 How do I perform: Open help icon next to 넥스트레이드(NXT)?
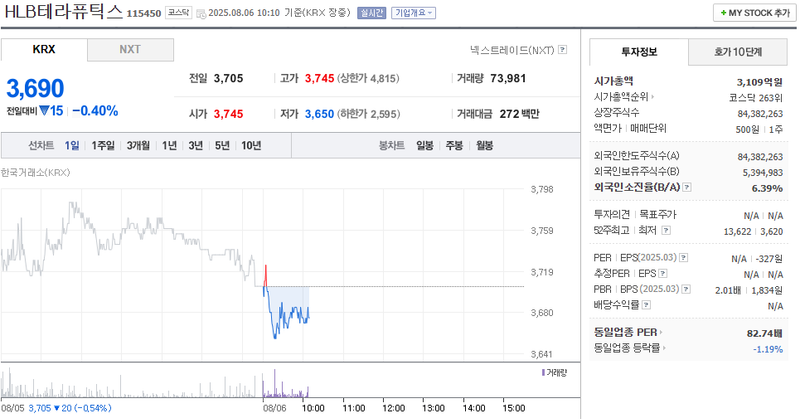pos(562,50)
